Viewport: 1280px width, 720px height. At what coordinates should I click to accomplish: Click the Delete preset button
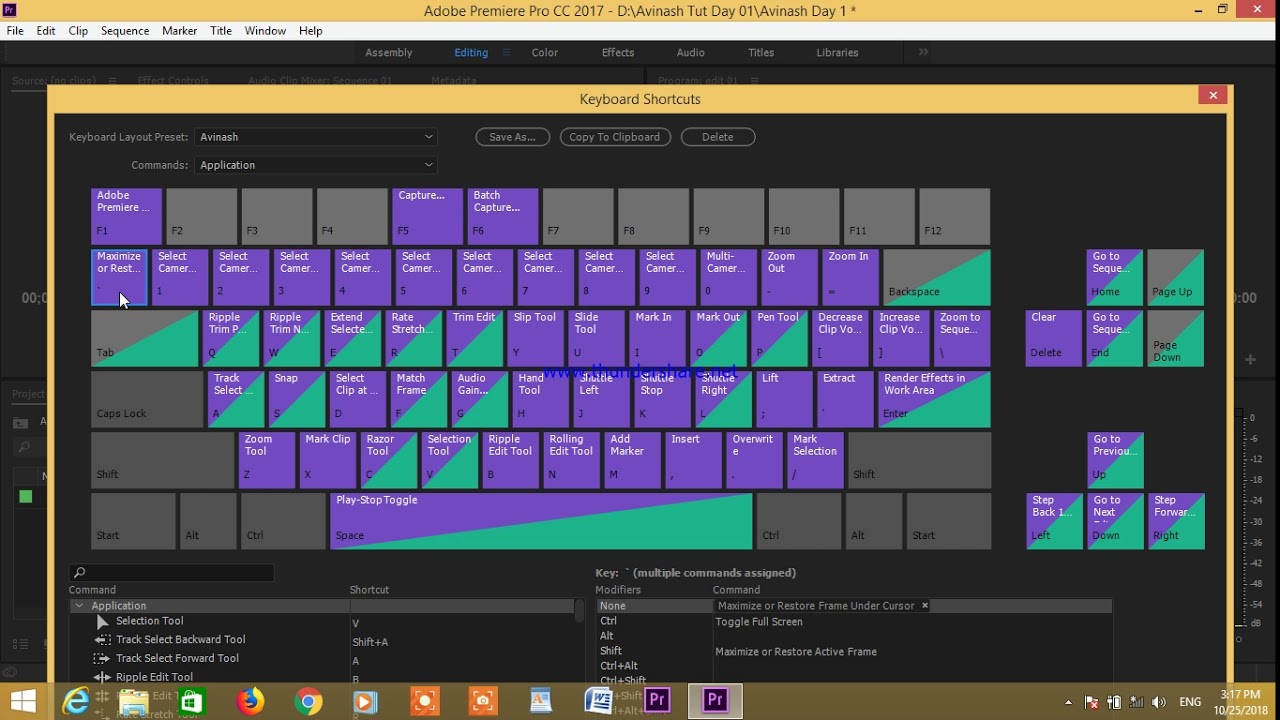(x=718, y=137)
